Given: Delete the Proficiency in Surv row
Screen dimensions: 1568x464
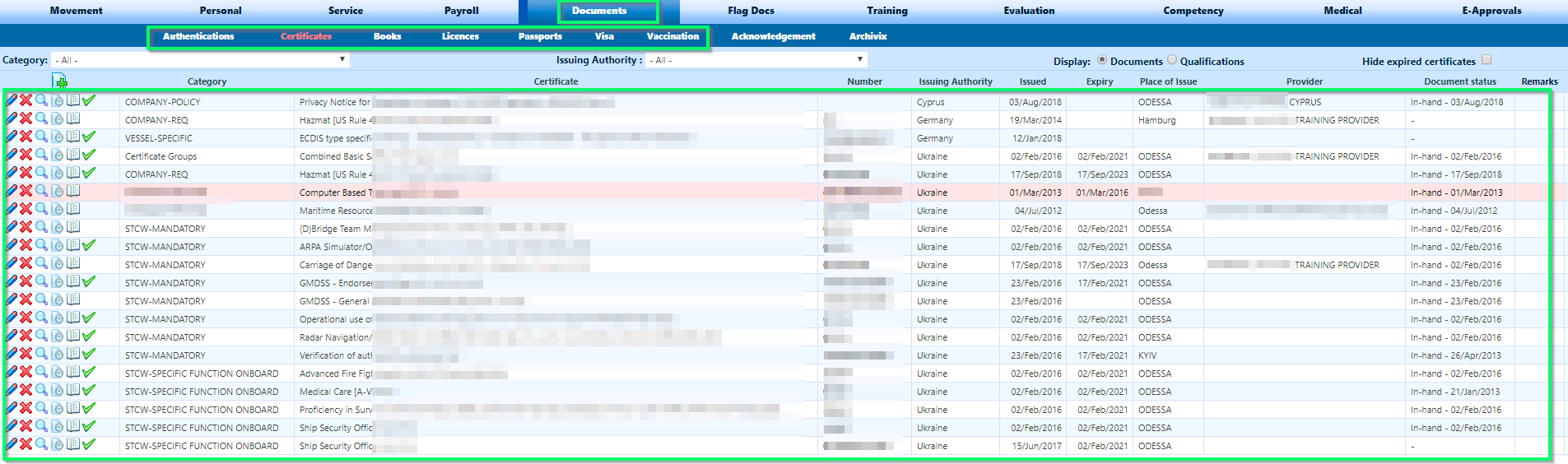Looking at the screenshot, I should (x=26, y=408).
